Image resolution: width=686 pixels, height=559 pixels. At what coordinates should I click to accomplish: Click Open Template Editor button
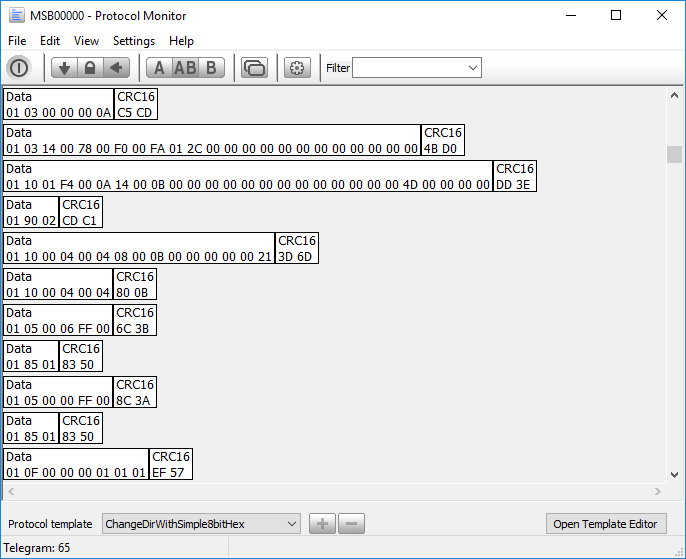tap(606, 524)
